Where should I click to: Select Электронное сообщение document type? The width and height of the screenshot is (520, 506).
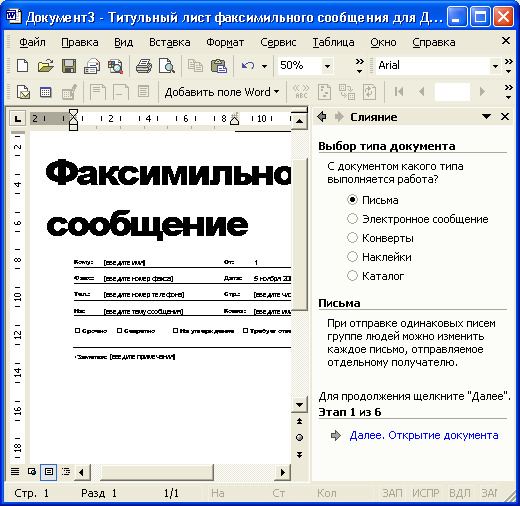pyautogui.click(x=352, y=219)
